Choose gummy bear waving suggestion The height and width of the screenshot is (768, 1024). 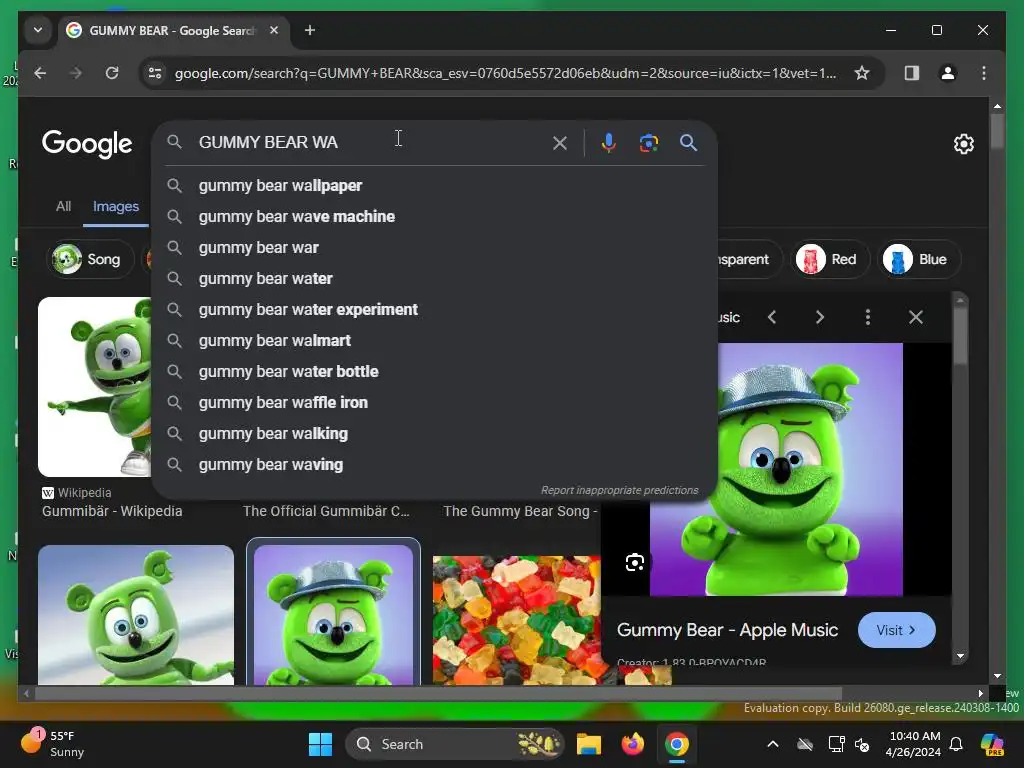tap(434, 464)
